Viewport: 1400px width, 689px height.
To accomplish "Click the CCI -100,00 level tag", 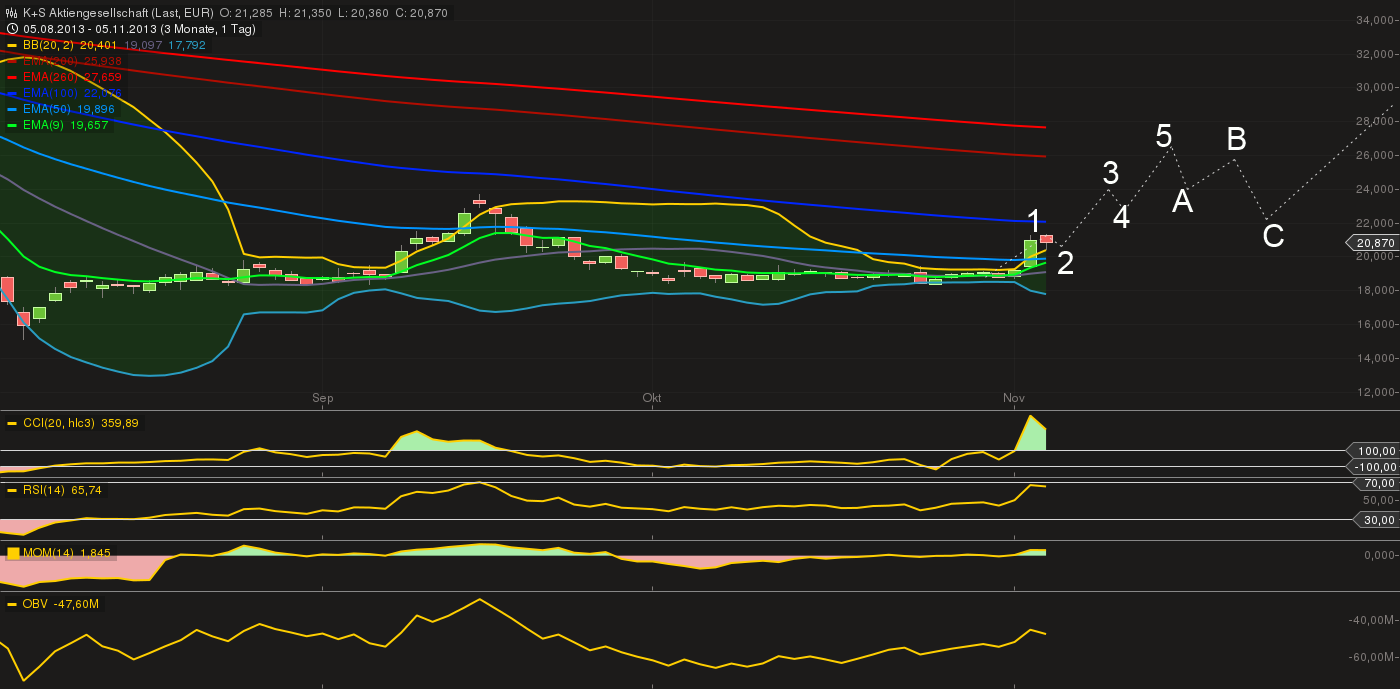I will 1374,467.
